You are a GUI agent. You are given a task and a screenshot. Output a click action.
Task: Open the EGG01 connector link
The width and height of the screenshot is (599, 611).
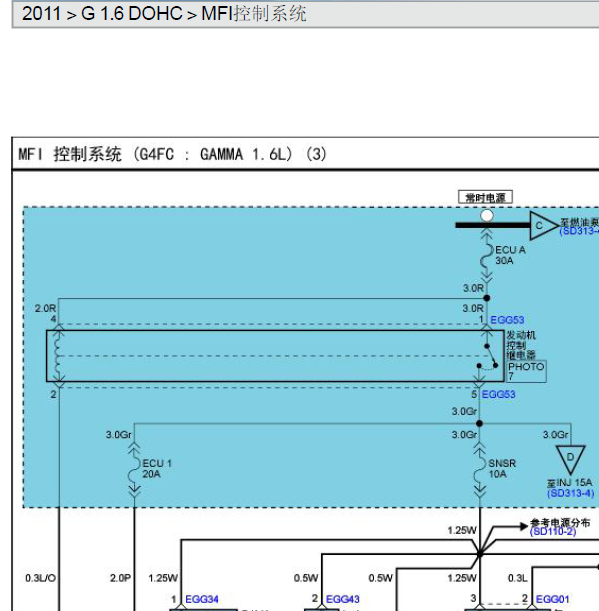553,599
